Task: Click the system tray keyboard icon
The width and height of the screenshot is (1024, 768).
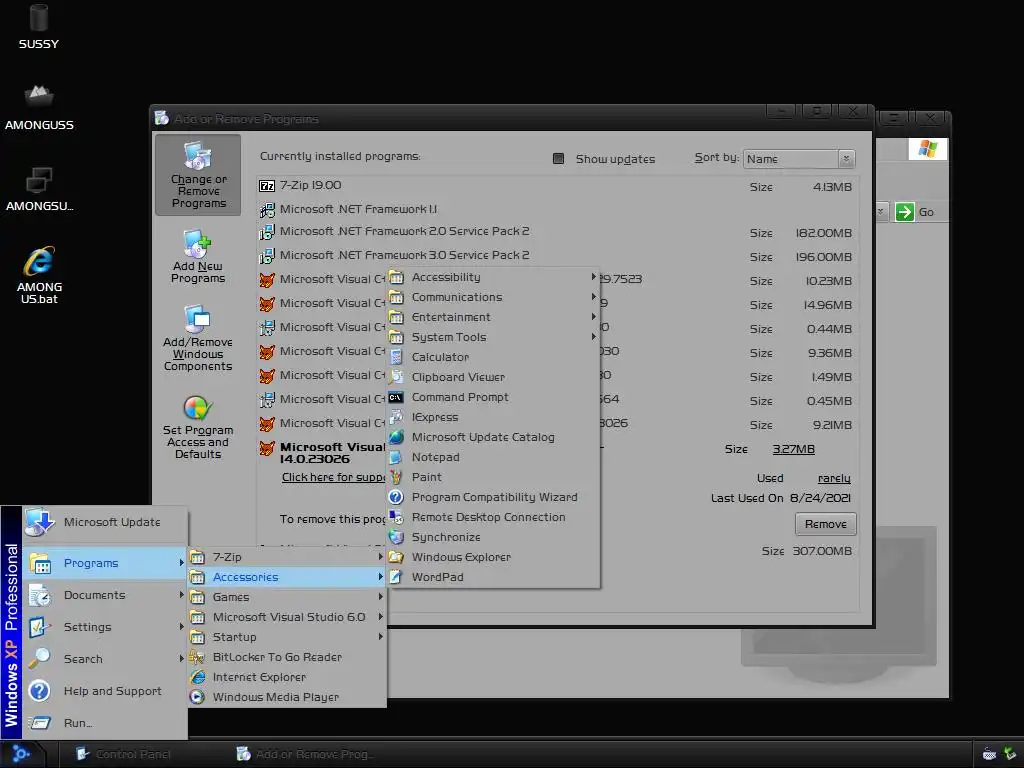Action: pyautogui.click(x=989, y=755)
